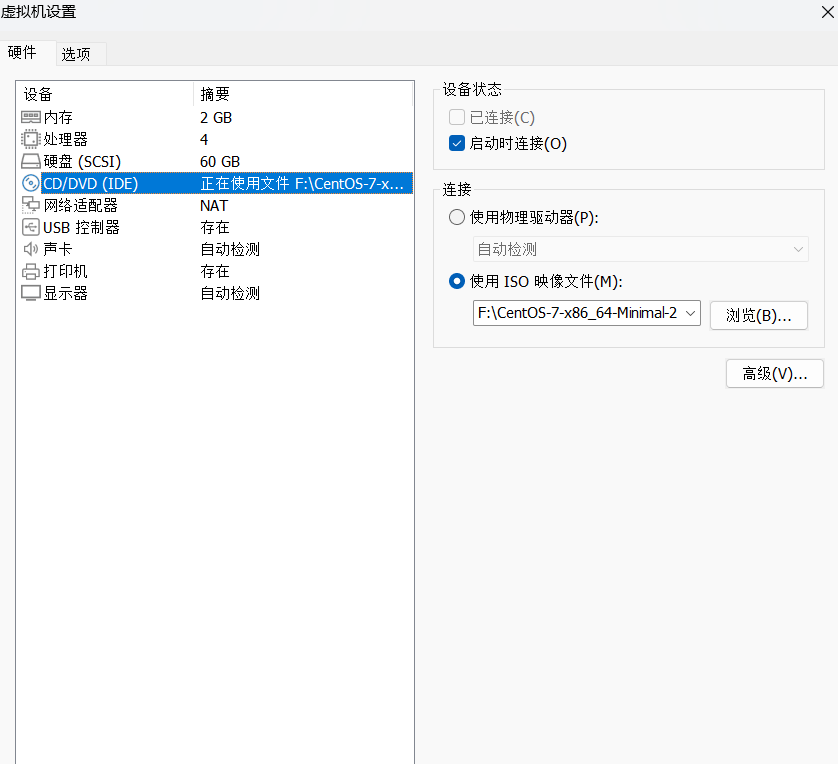Click 自动检测 summary of 声卡 row
The image size is (838, 764).
pos(230,249)
